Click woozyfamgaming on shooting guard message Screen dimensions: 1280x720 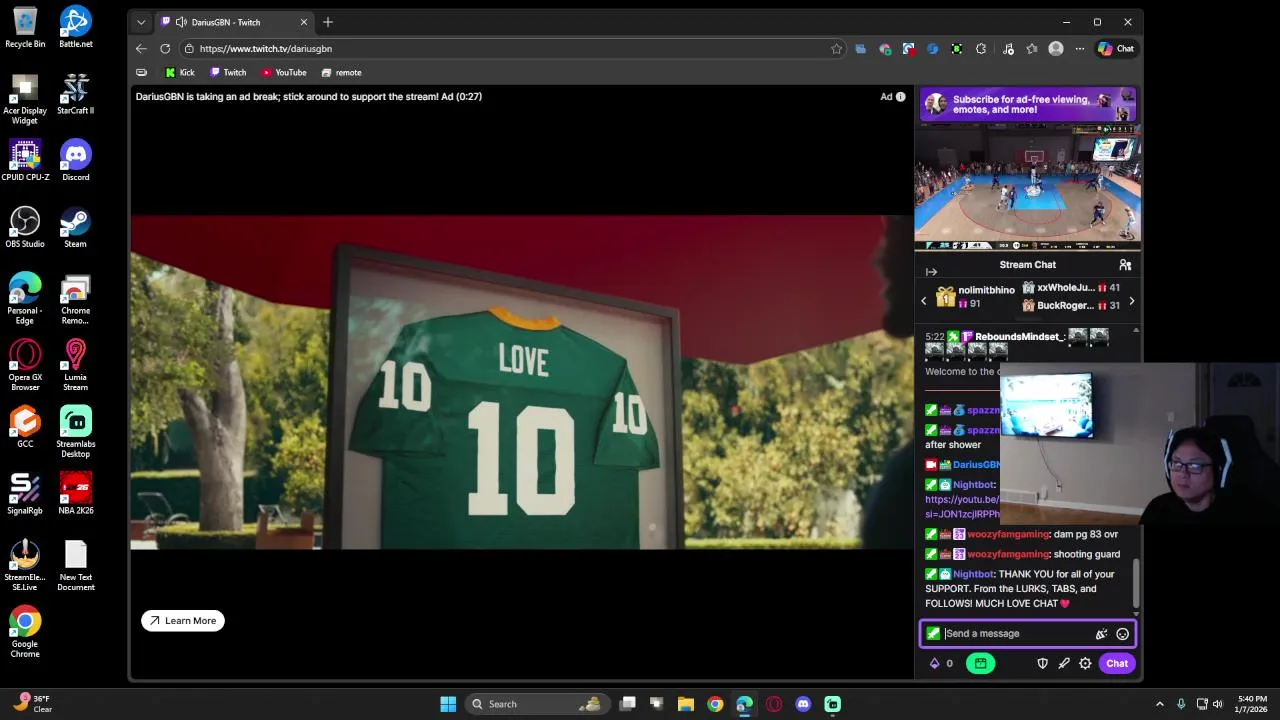tap(1008, 554)
